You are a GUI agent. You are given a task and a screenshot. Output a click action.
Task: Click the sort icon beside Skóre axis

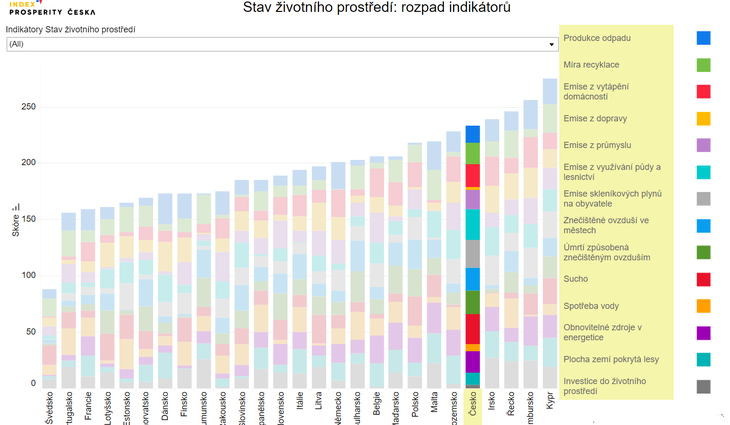pos(15,206)
